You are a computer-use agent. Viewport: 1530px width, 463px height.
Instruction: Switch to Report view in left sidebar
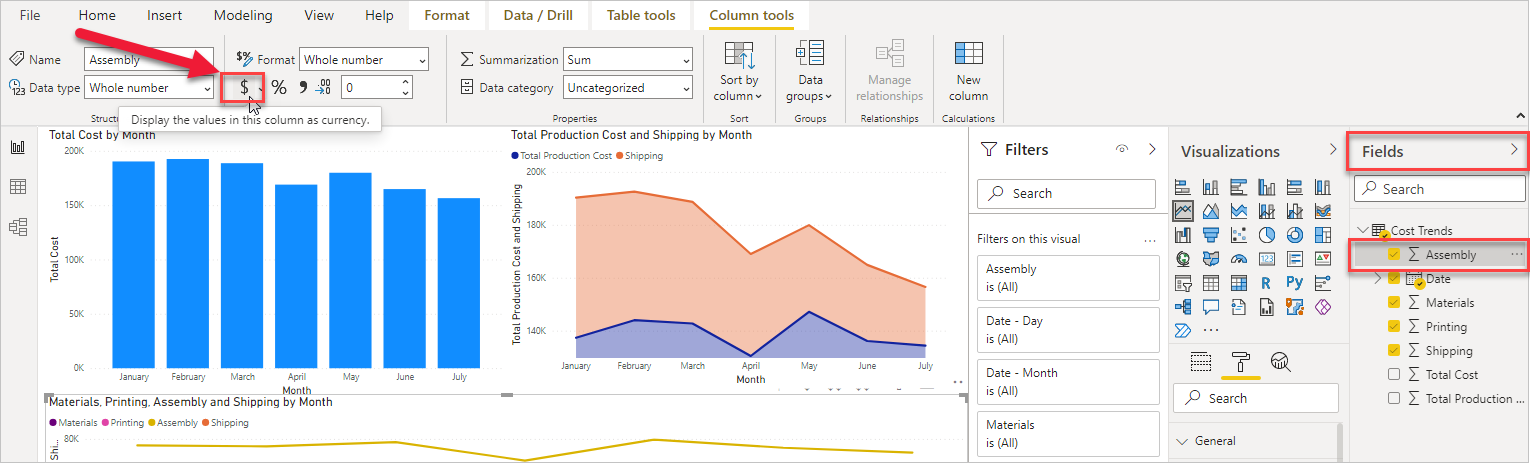(18, 147)
